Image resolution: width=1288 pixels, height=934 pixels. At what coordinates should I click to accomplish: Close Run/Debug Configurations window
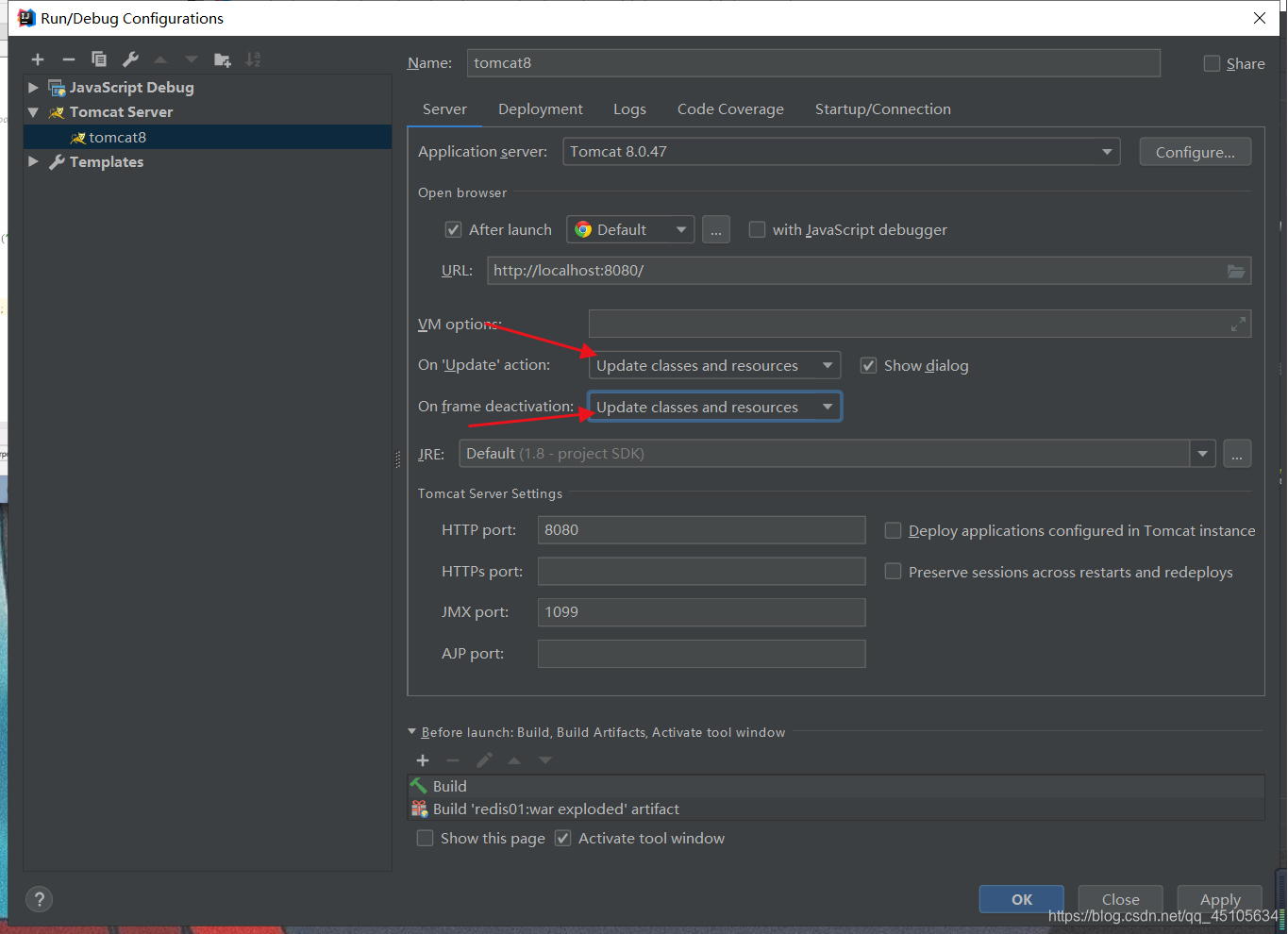[x=1260, y=18]
